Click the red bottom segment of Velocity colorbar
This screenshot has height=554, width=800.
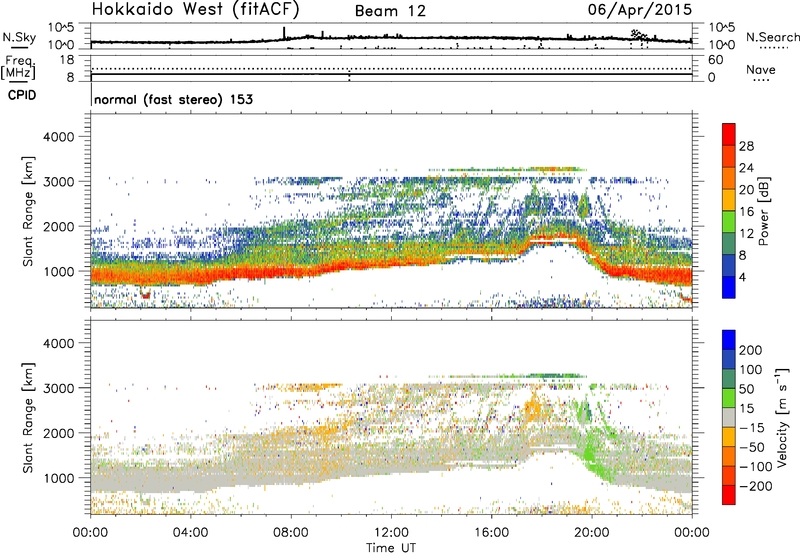click(x=729, y=495)
